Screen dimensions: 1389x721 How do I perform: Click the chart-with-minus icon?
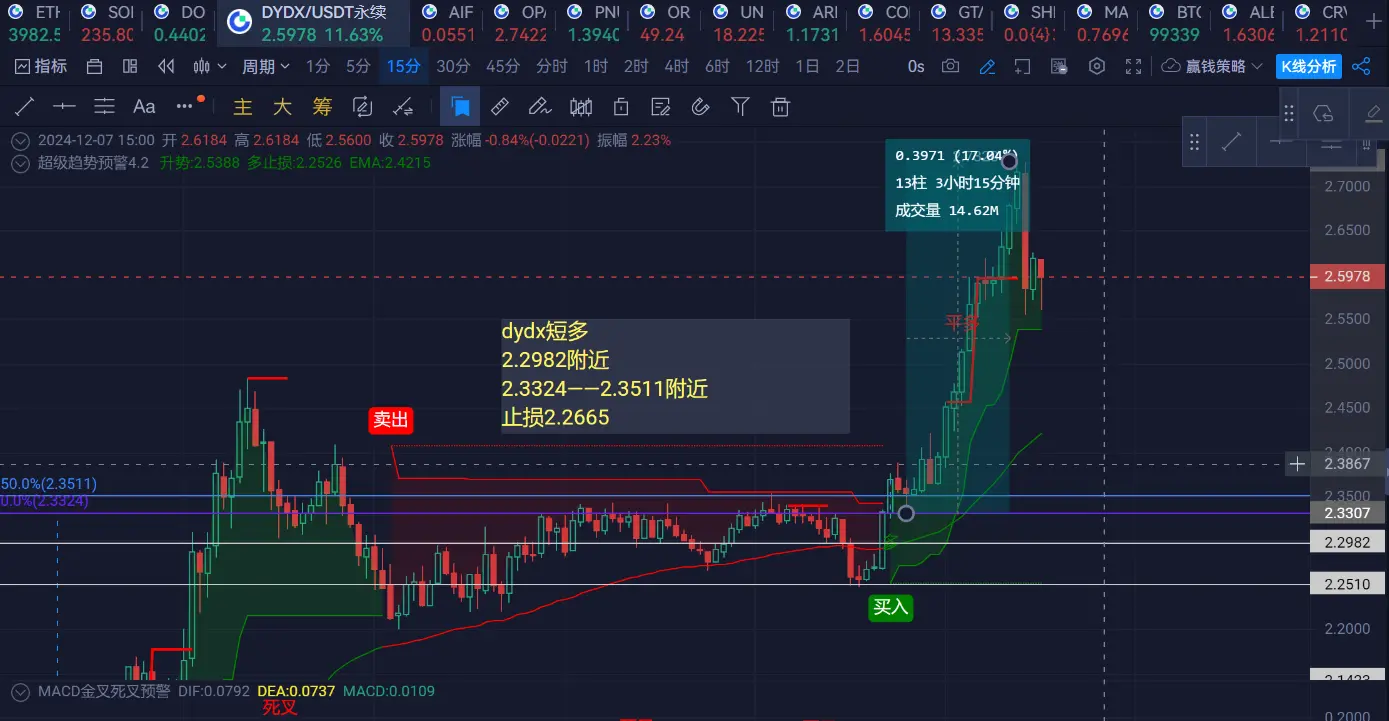(x=1059, y=67)
